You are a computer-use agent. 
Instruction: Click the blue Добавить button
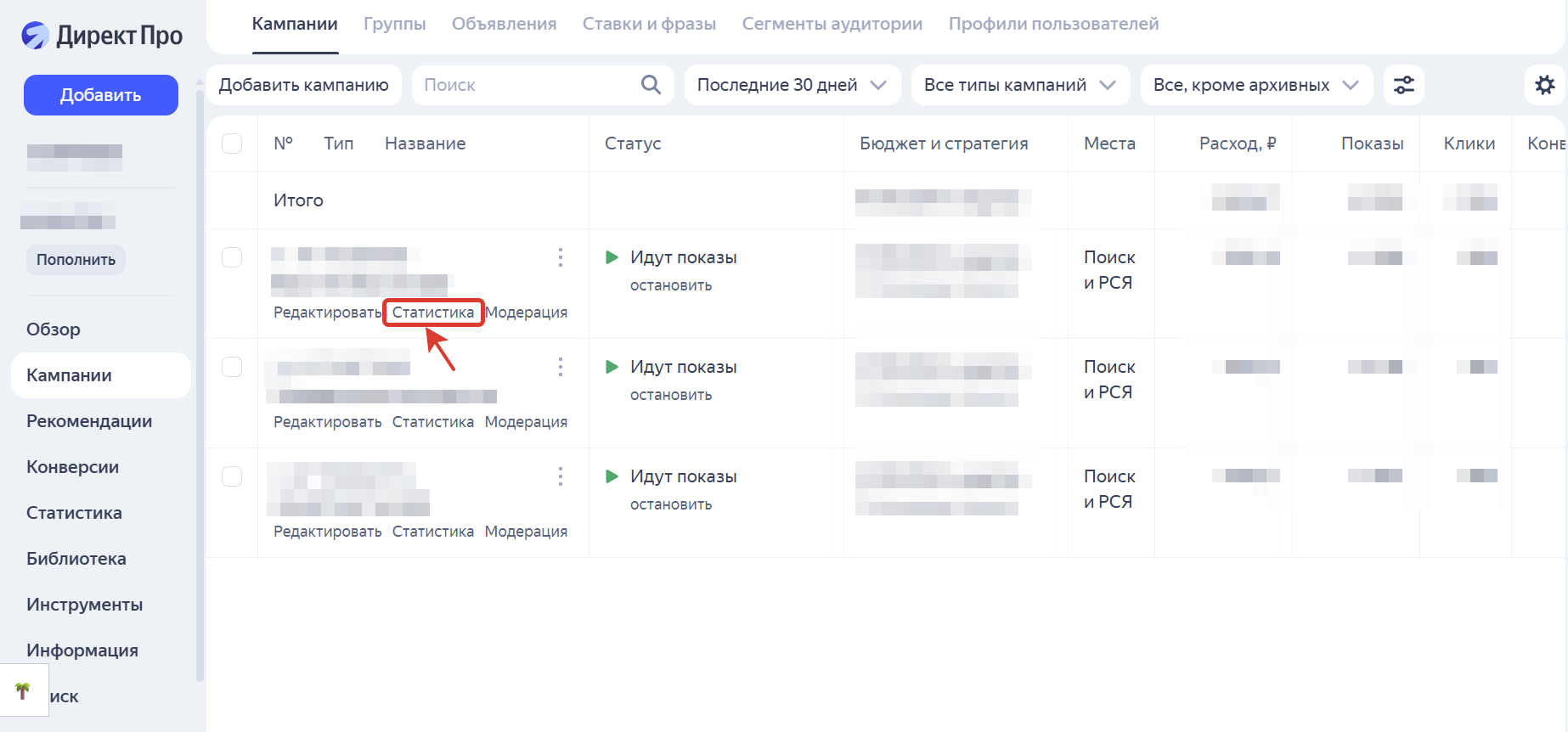101,95
